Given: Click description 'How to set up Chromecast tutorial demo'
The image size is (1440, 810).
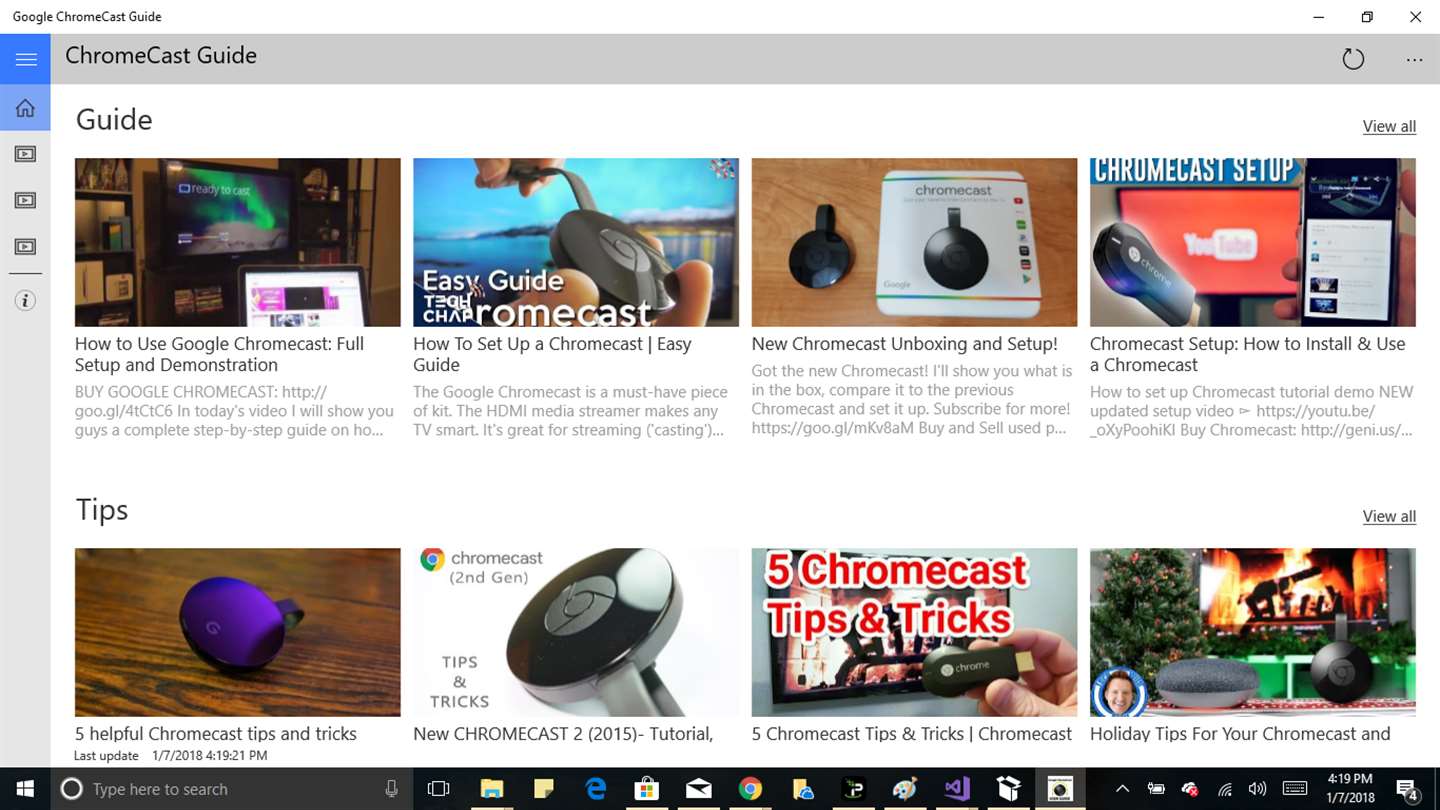Looking at the screenshot, I should pos(1252,411).
